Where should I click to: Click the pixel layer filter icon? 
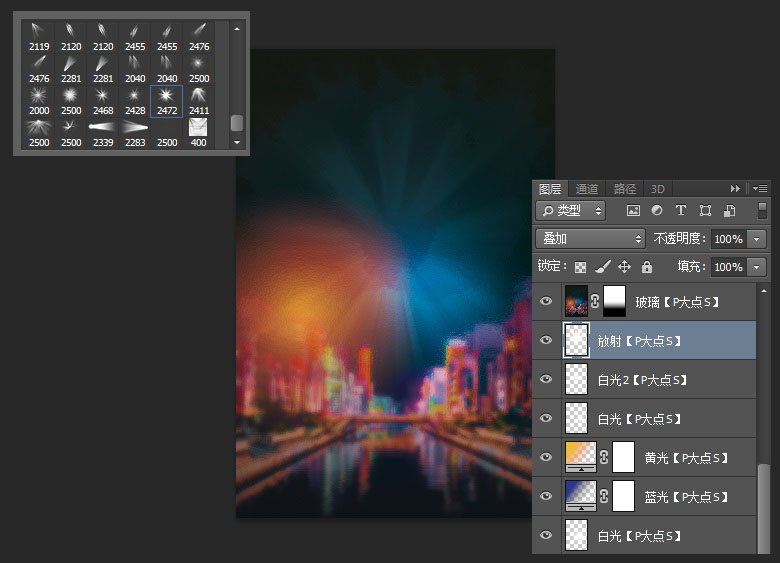632,211
